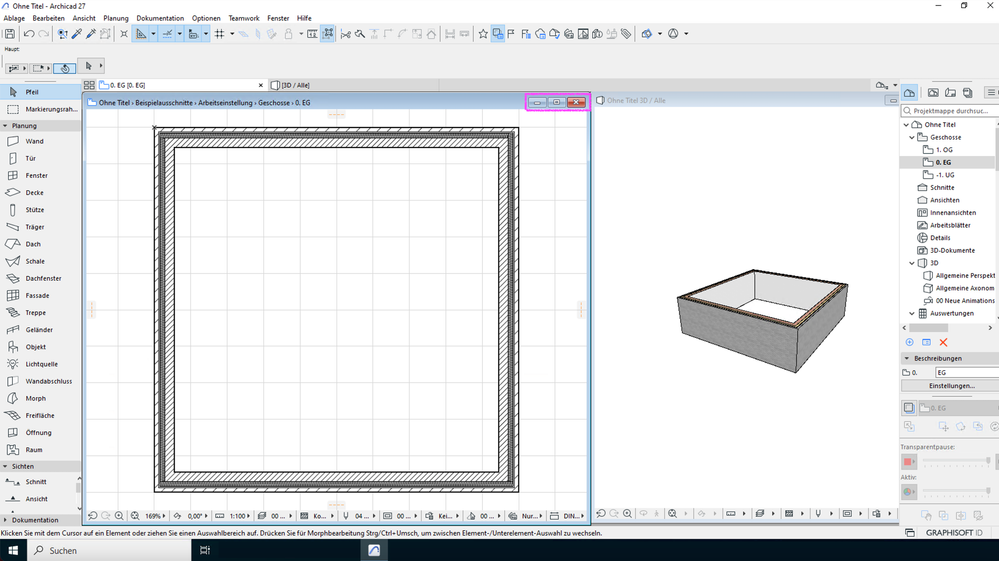Viewport: 999px width, 561px height.
Task: Select the Treppe tool in toolbox
Action: pos(35,313)
